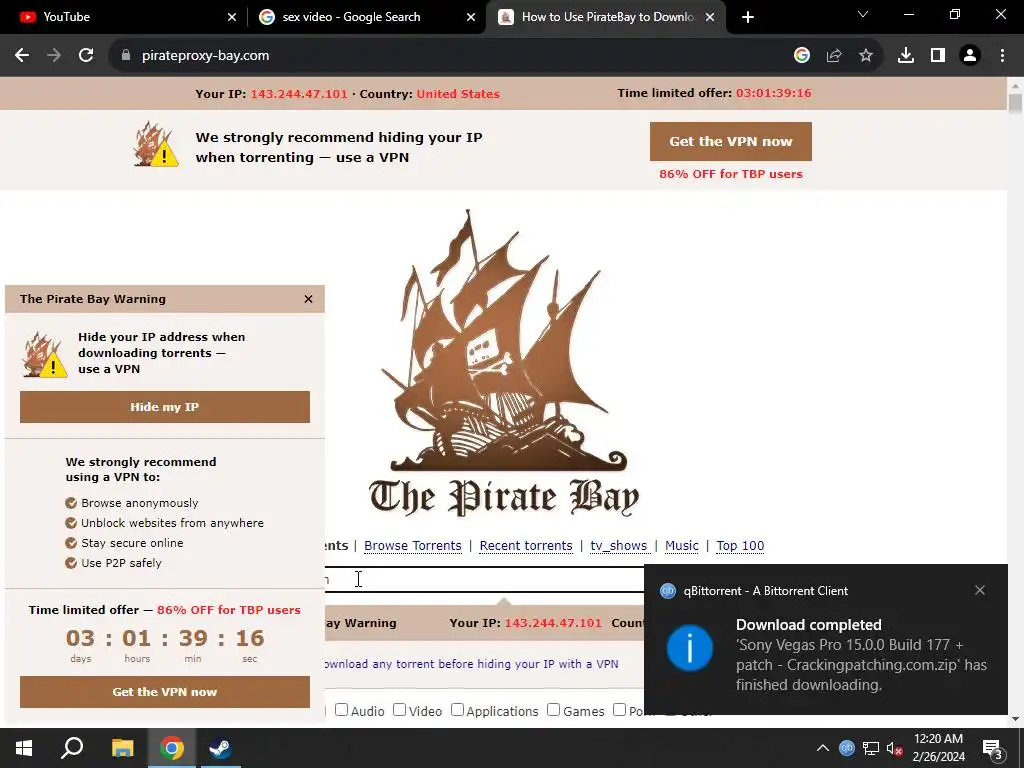Viewport: 1024px width, 768px height.
Task: Go forward with the forward arrow
Action: 54,56
